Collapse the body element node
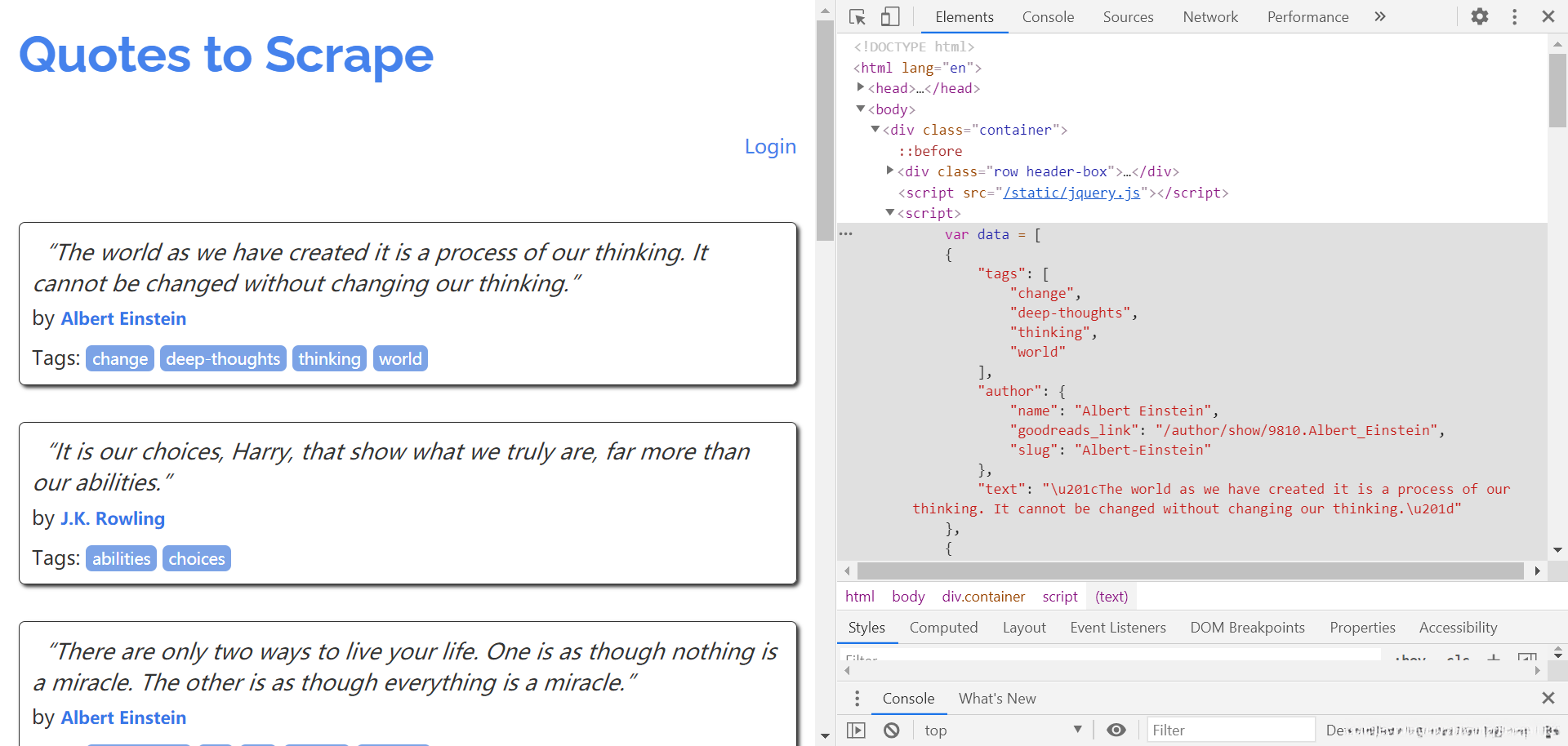This screenshot has width=1568, height=746. click(x=861, y=109)
